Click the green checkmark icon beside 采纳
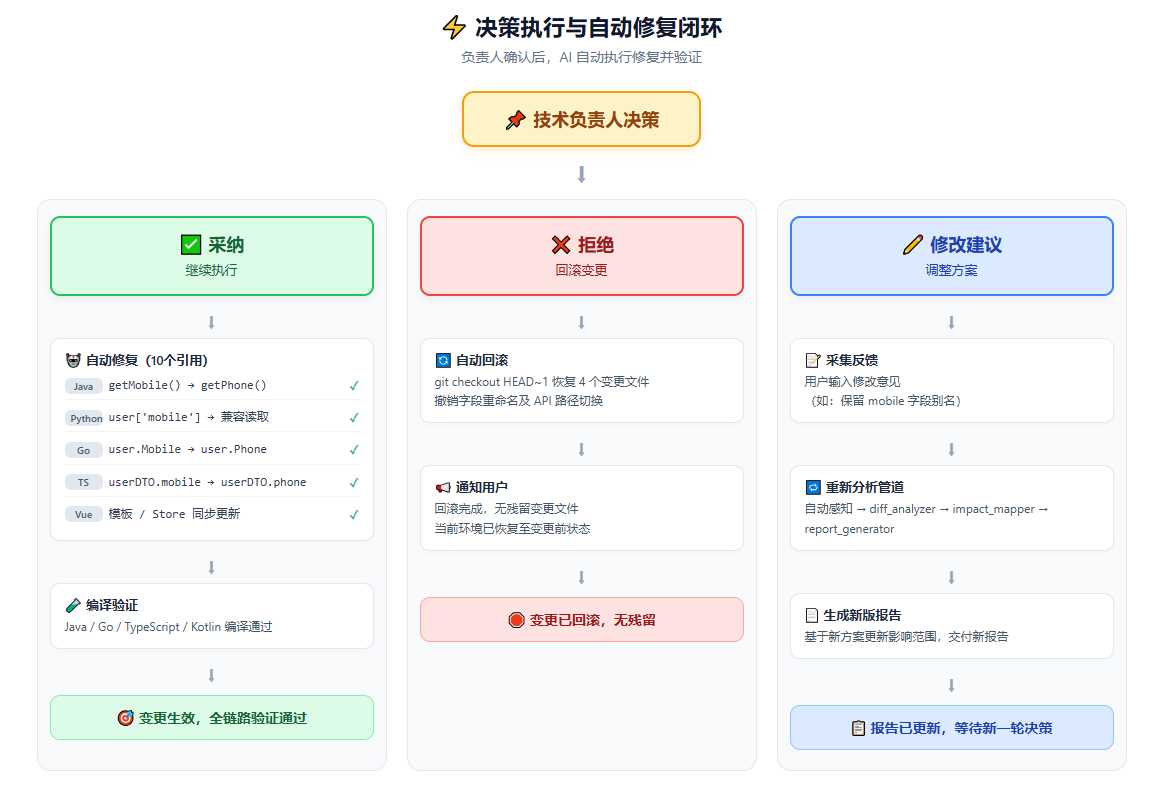 [x=191, y=245]
